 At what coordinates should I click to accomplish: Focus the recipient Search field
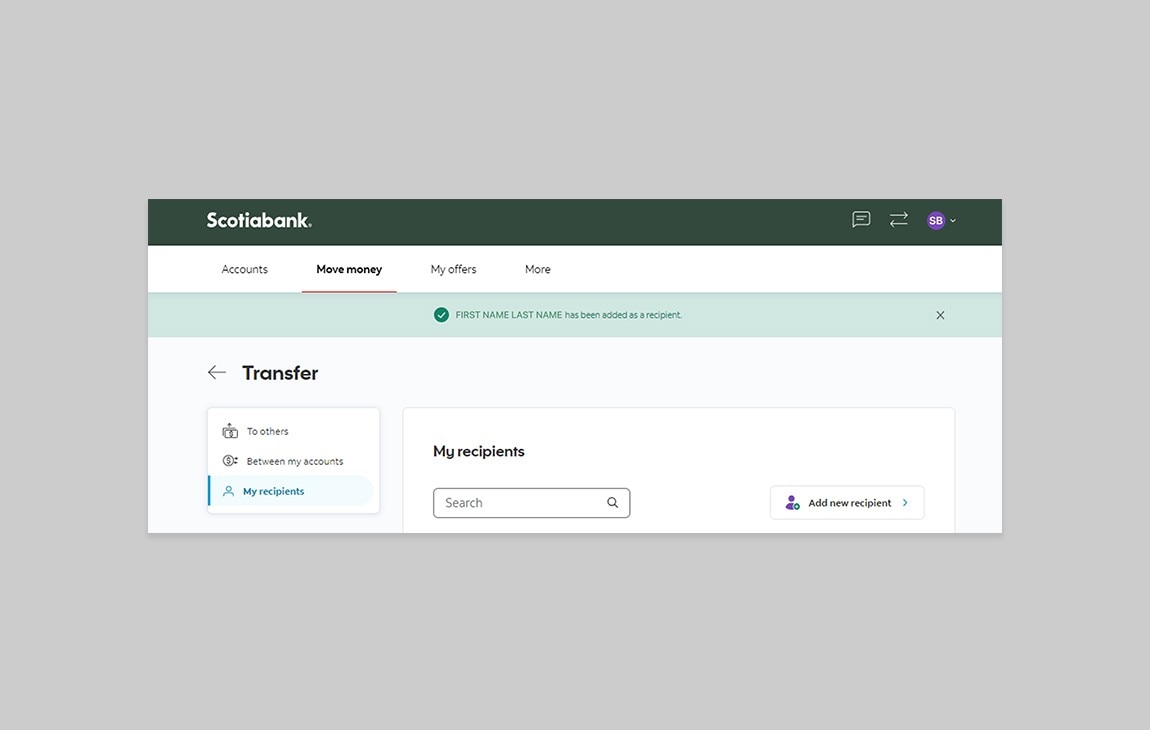[x=531, y=503]
